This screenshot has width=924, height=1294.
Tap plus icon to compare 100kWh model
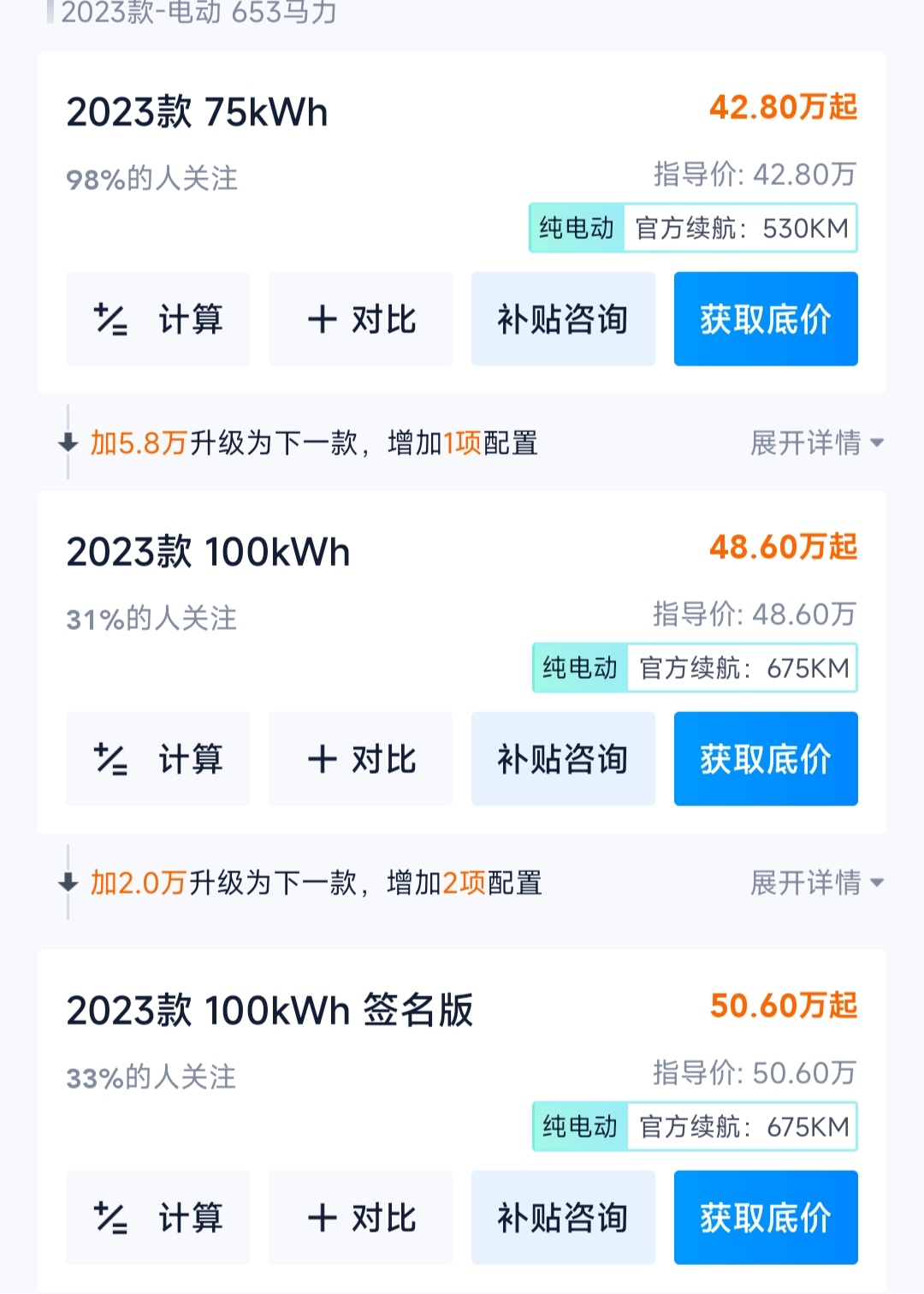click(x=323, y=759)
